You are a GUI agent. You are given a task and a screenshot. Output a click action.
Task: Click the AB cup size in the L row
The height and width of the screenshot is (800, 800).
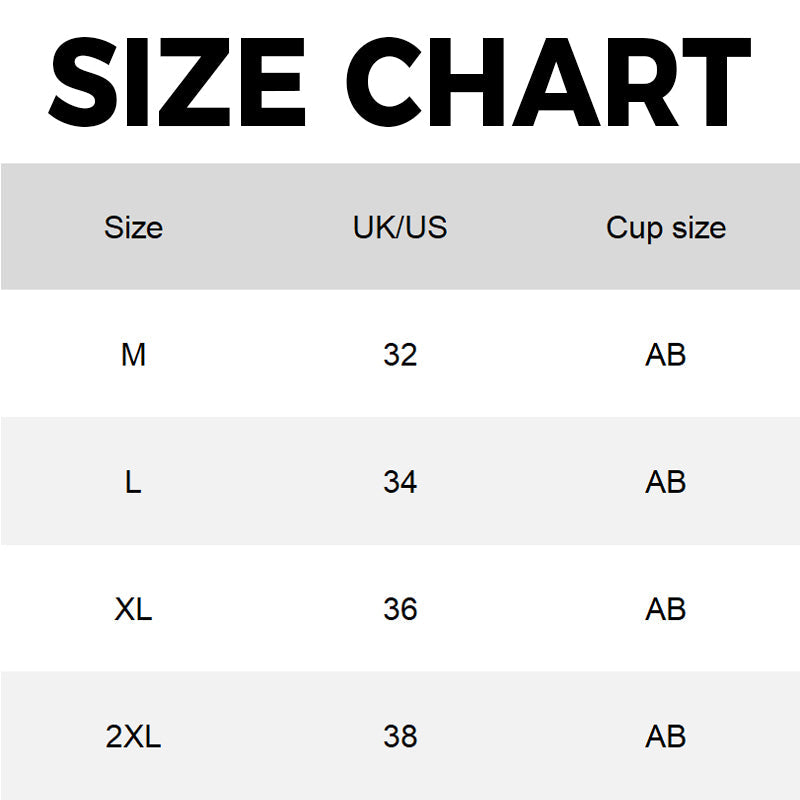[666, 482]
